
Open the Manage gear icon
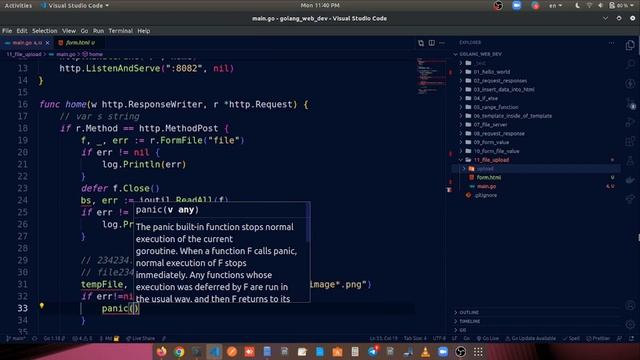click(630, 324)
